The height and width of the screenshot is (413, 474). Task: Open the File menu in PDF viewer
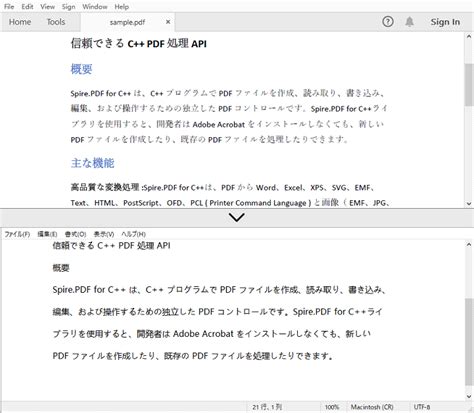(x=9, y=7)
